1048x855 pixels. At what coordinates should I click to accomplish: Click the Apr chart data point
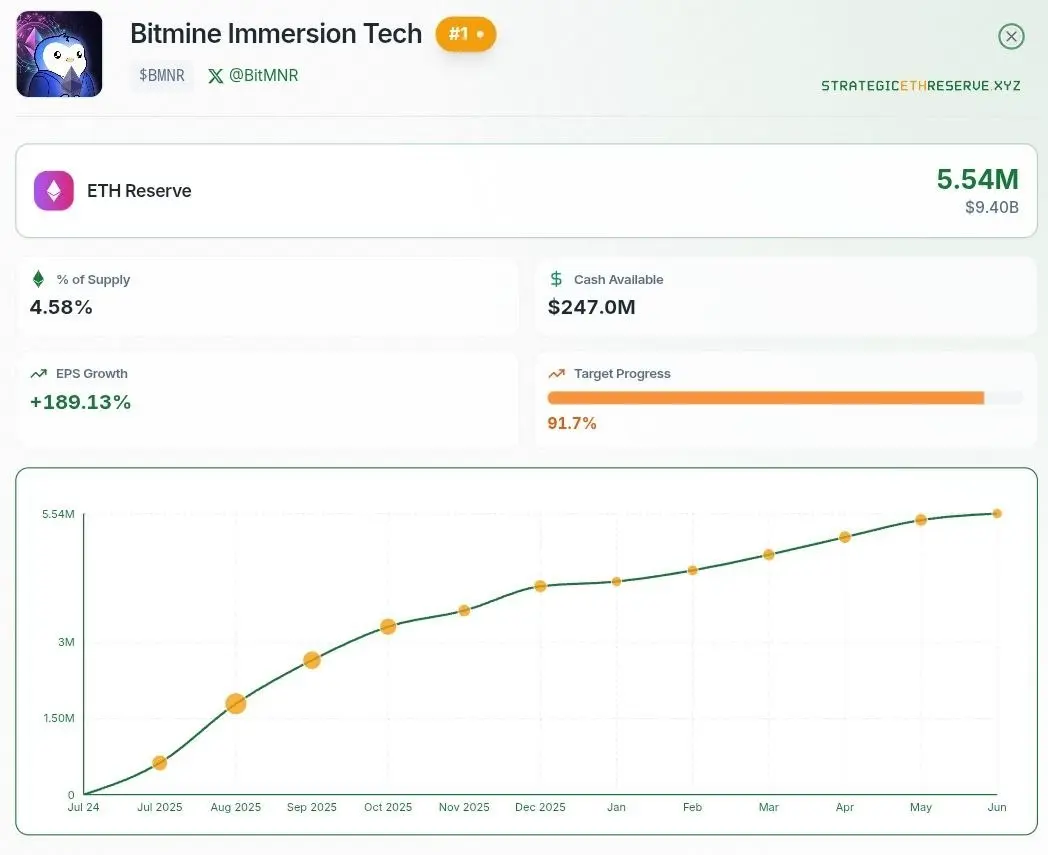coord(845,537)
